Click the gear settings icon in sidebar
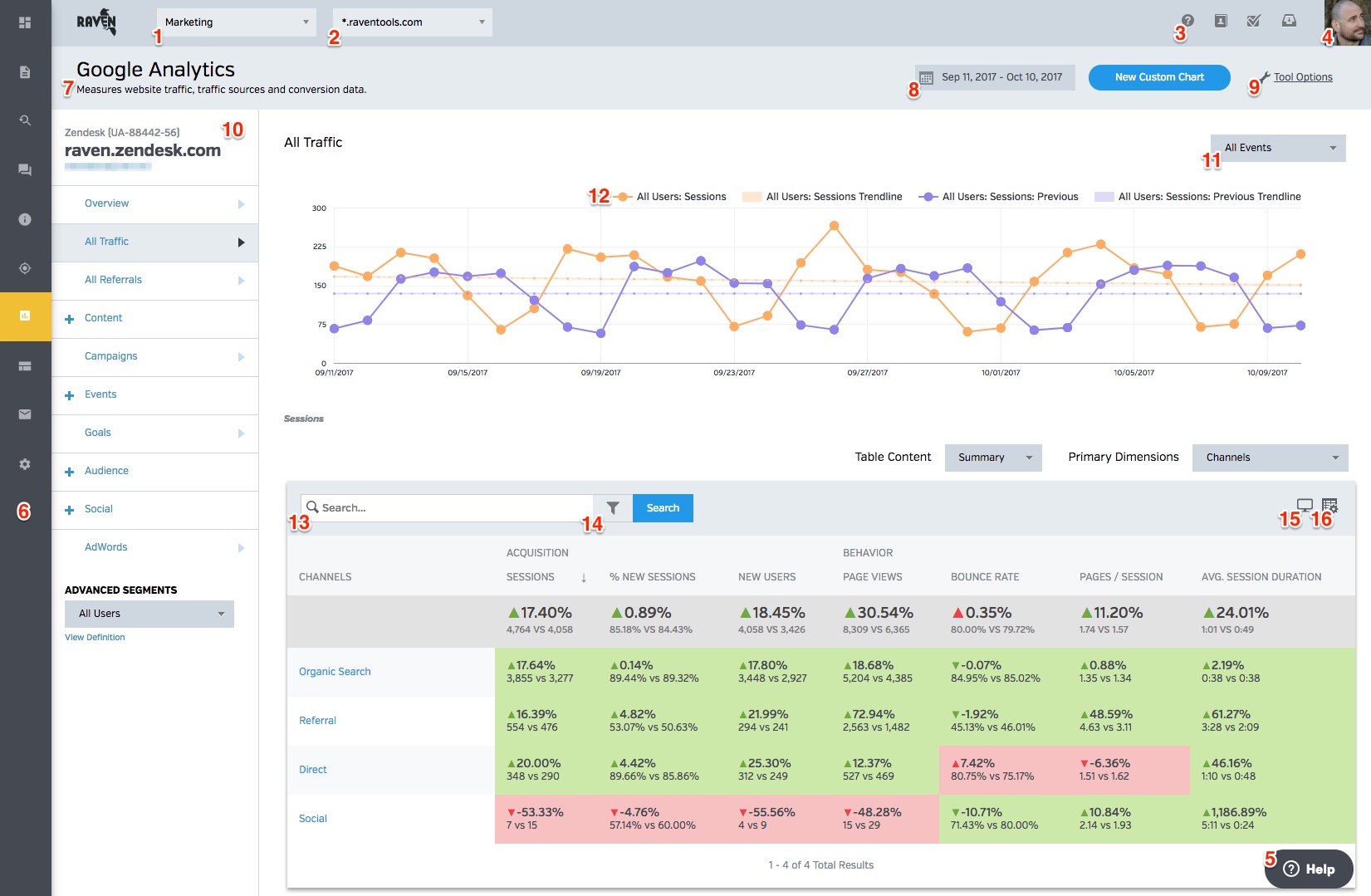 pos(25,464)
